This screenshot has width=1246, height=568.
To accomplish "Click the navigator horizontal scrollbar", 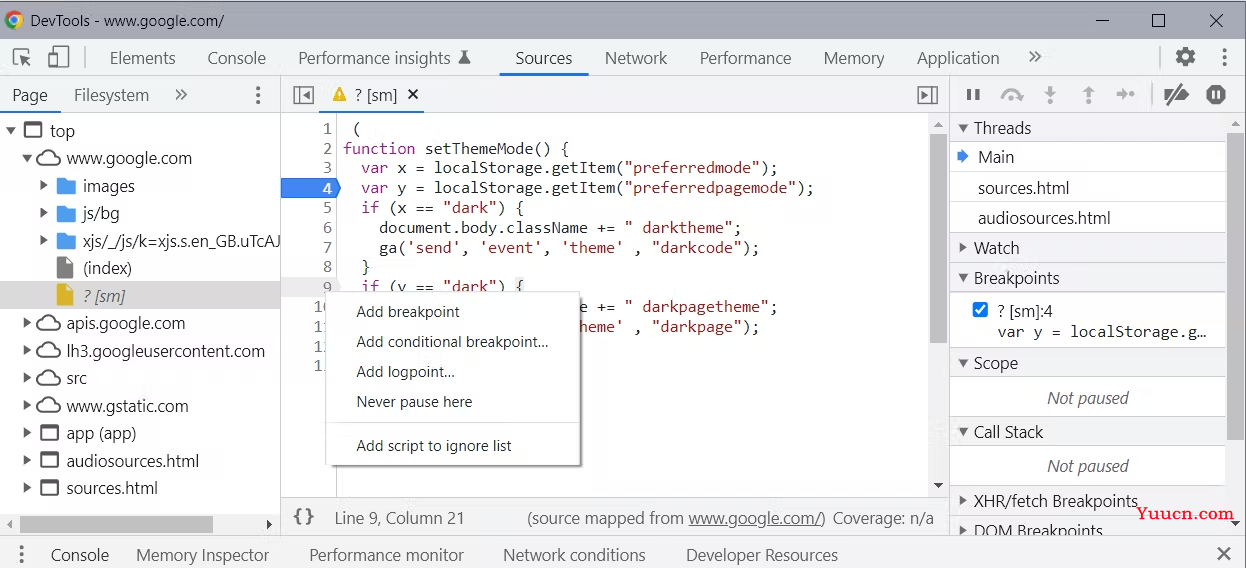I will pos(116,524).
